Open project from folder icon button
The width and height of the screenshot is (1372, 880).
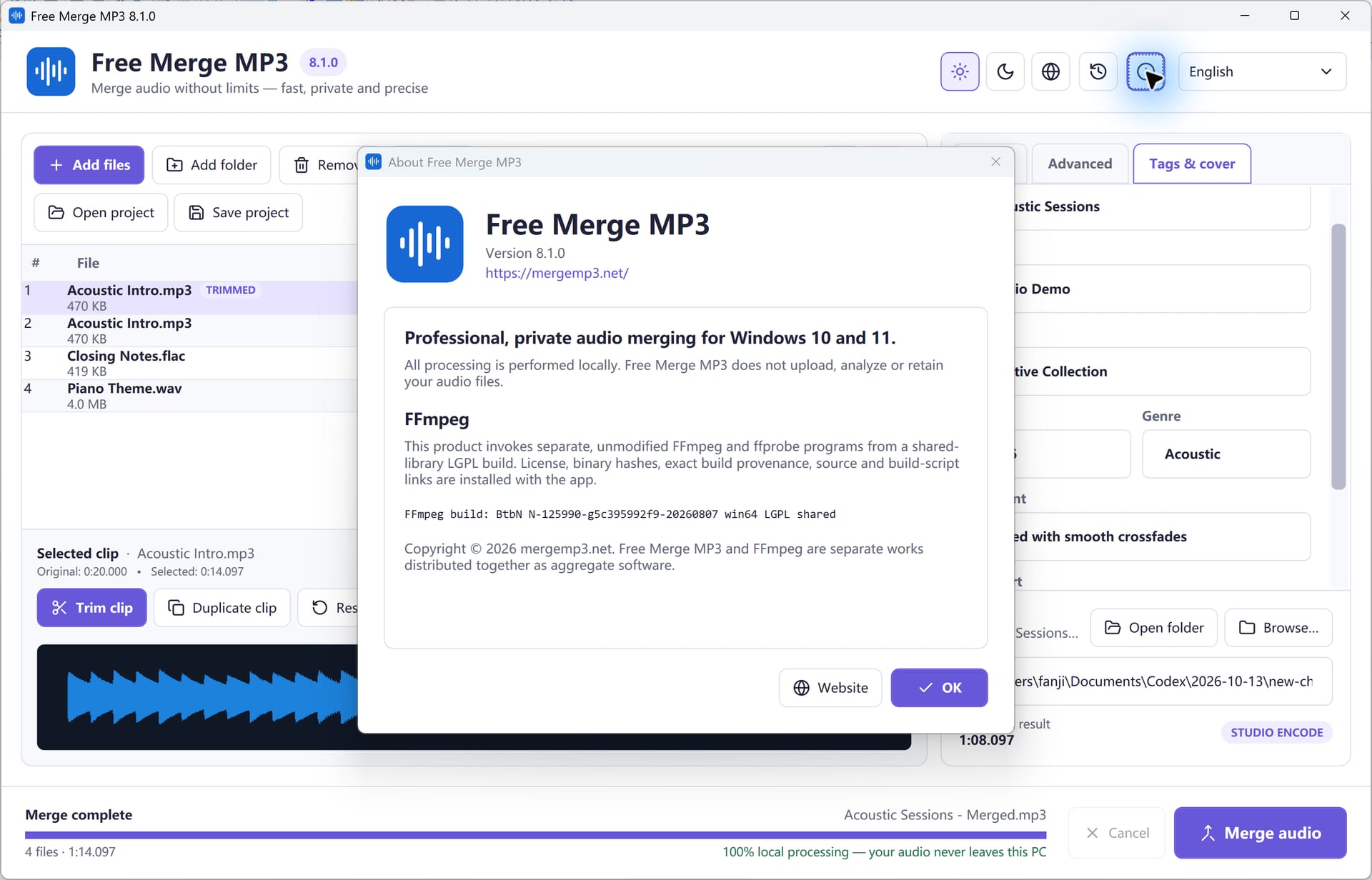(101, 213)
